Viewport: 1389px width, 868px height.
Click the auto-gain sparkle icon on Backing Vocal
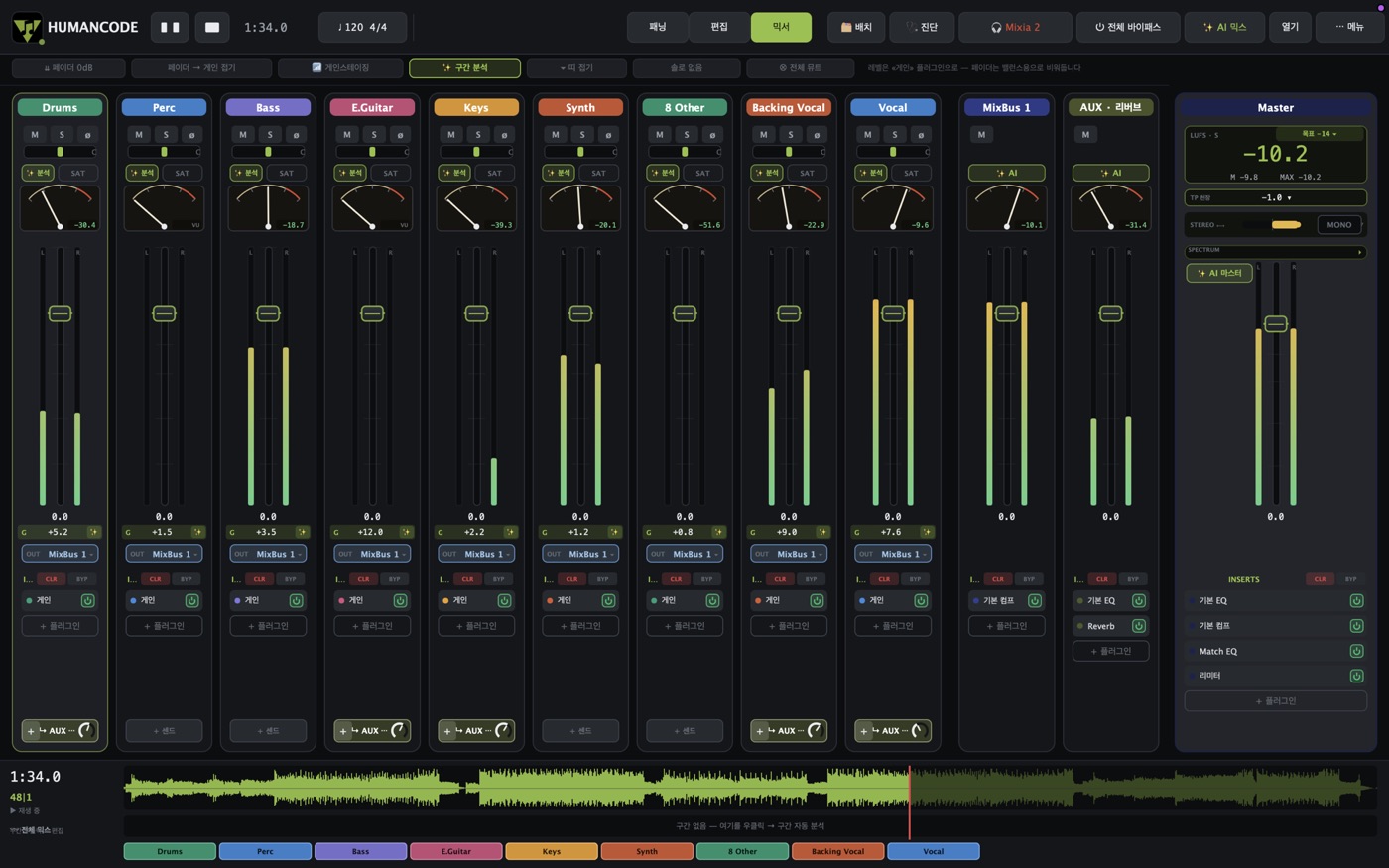[823, 532]
